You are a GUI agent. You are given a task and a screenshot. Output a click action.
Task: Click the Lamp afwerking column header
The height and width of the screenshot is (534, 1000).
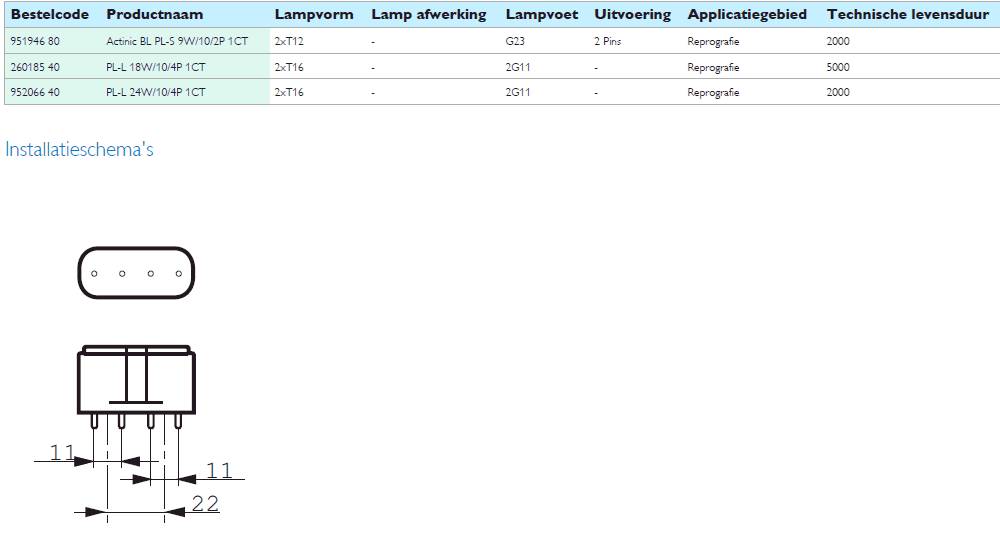click(x=428, y=15)
